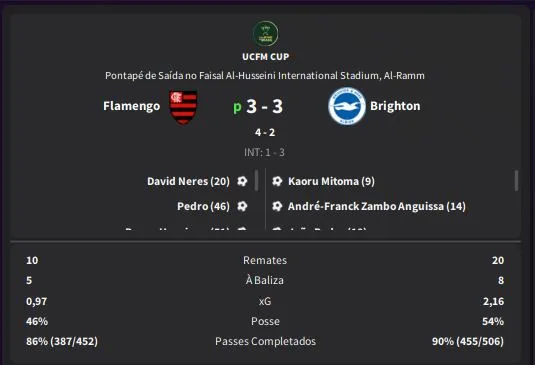Click goal ball icon beside Kaoru Mitoma
This screenshot has width=535, height=365.
click(x=277, y=181)
